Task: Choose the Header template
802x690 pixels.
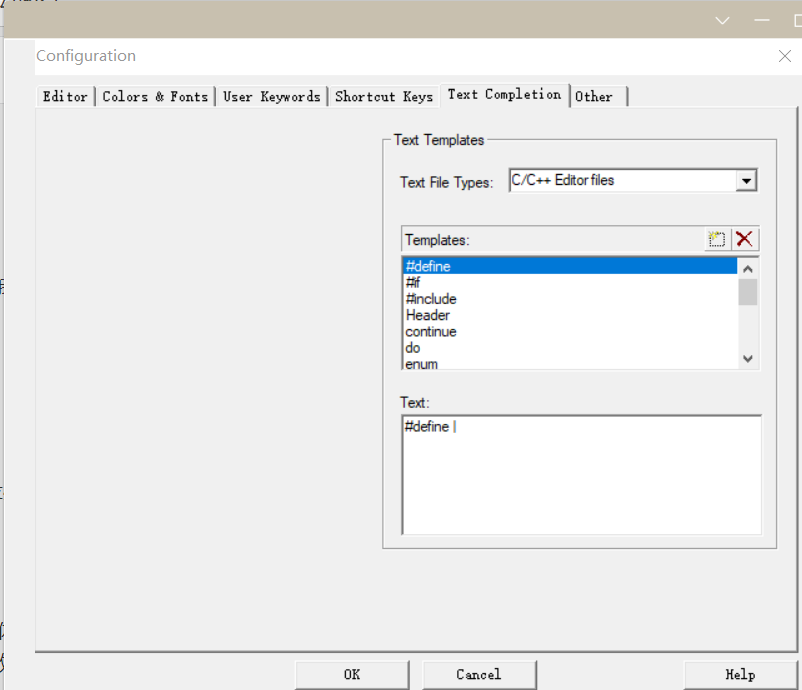Action: (570, 315)
